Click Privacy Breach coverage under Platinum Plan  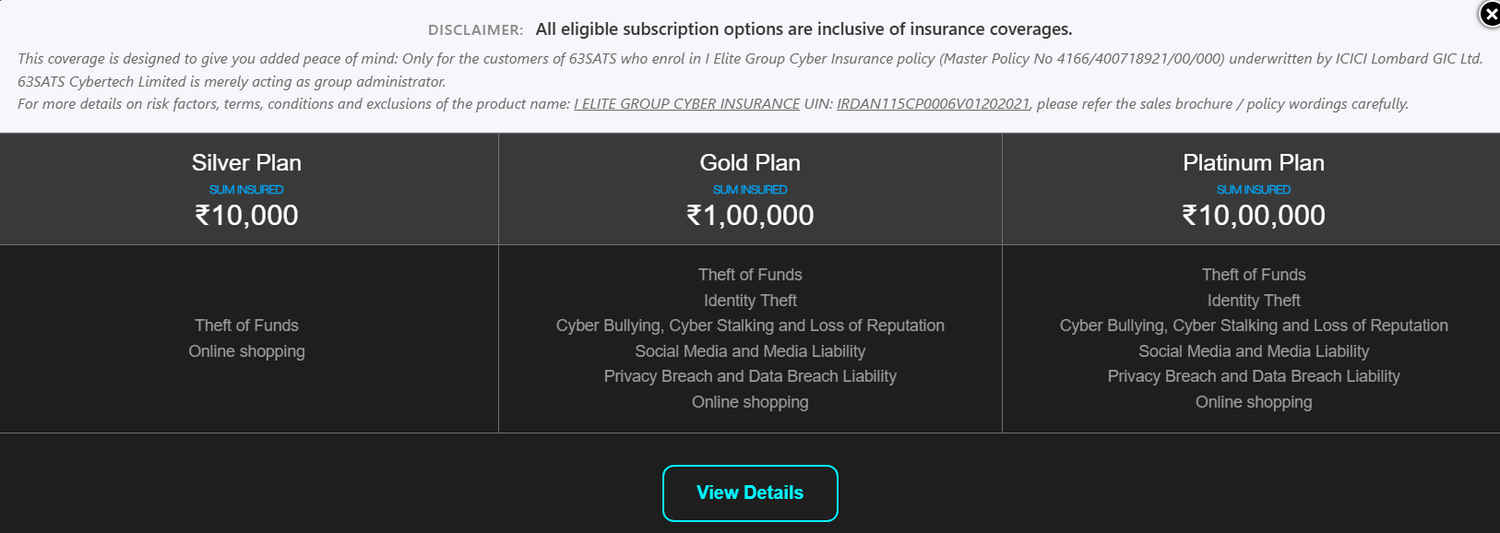(x=1253, y=377)
